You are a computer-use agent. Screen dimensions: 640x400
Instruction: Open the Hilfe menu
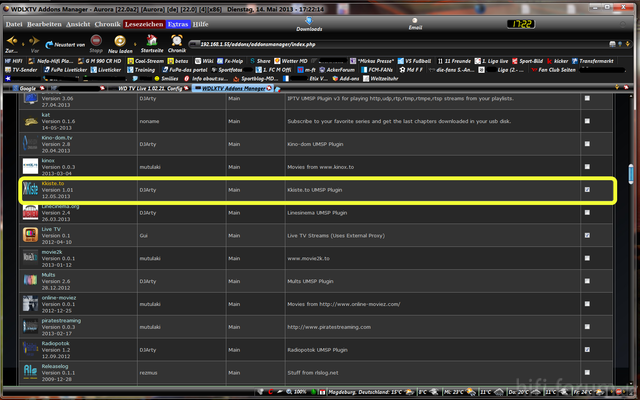point(200,24)
